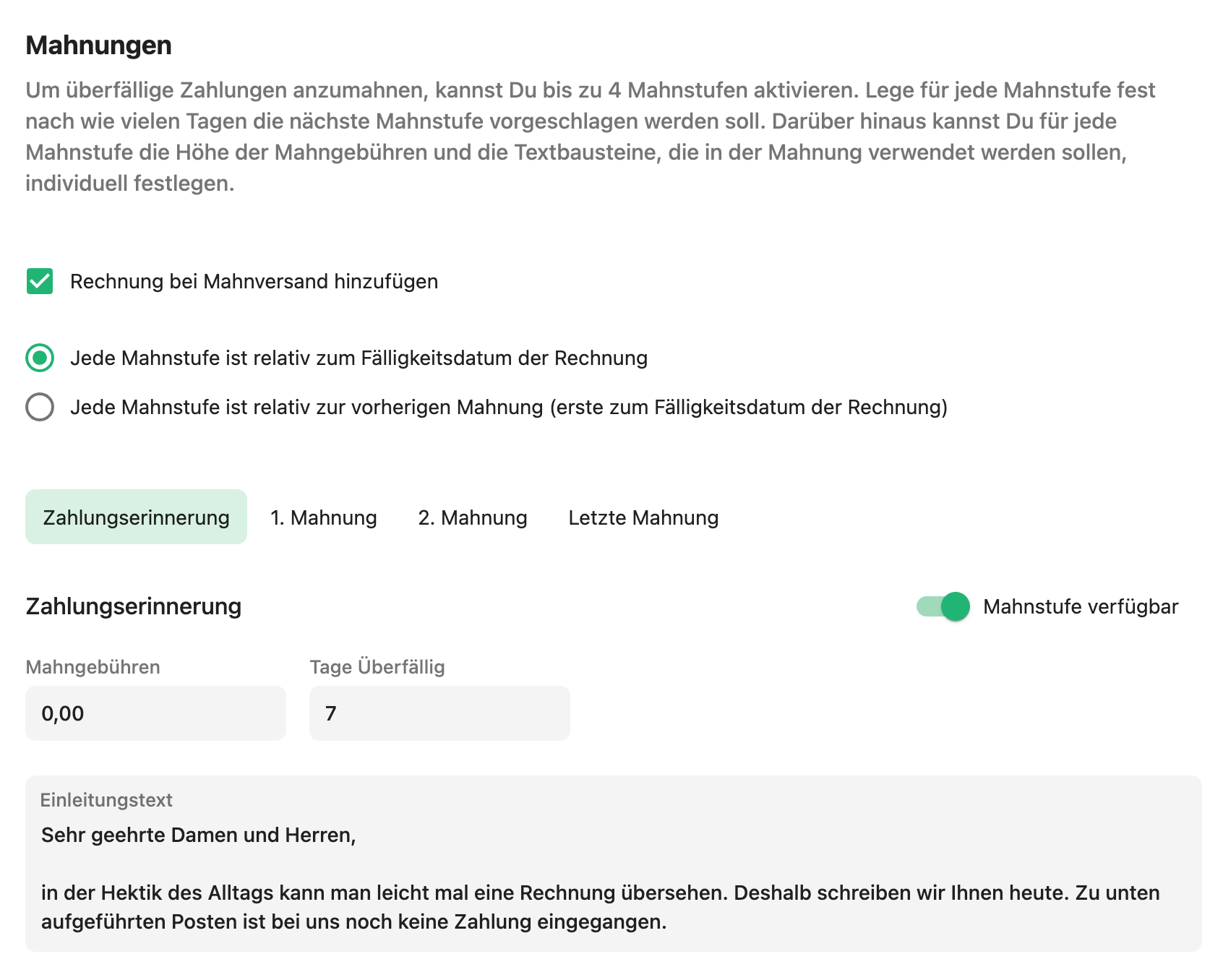Focus the Mahngebühren input showing 0,00
1223x980 pixels.
[x=155, y=713]
